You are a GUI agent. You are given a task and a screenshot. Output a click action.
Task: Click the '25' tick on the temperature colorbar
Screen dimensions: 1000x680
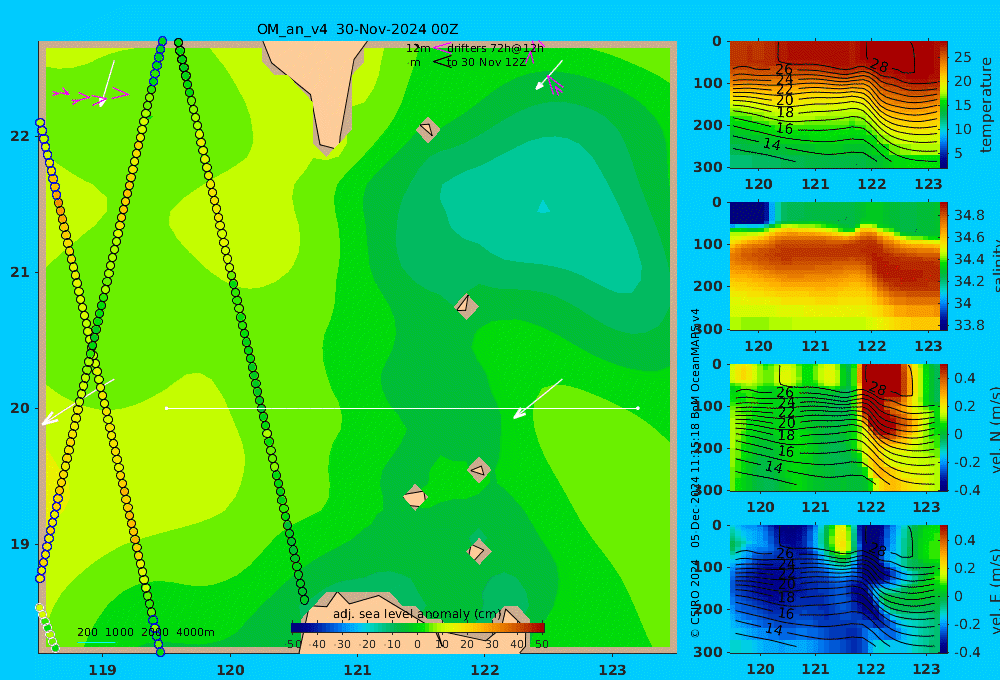click(x=962, y=57)
